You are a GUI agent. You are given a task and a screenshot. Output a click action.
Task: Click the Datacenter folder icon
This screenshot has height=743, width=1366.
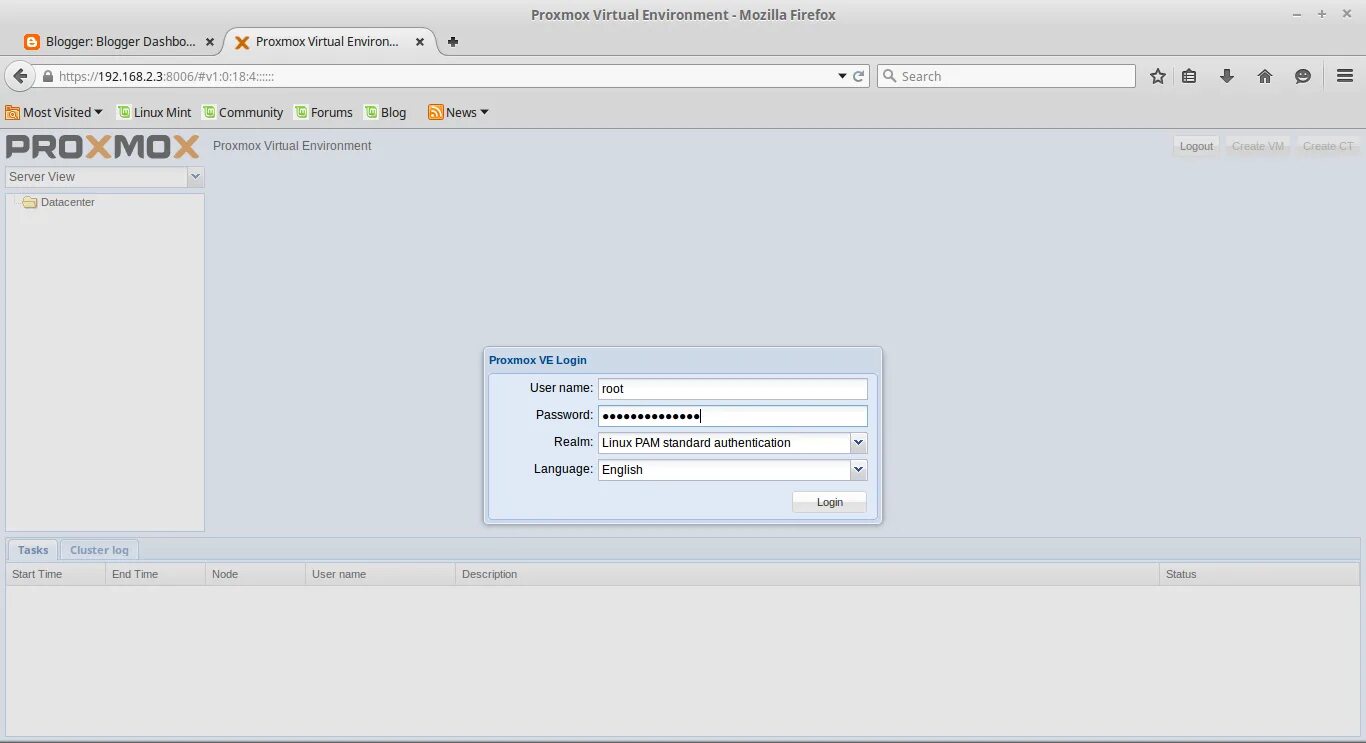(x=30, y=202)
